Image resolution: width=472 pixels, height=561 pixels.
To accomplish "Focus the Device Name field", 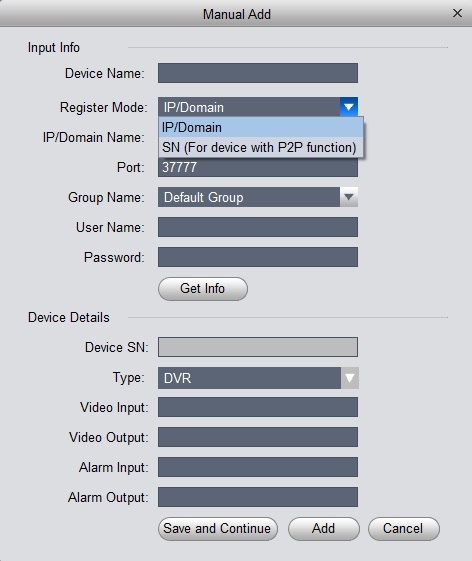I will pyautogui.click(x=258, y=73).
